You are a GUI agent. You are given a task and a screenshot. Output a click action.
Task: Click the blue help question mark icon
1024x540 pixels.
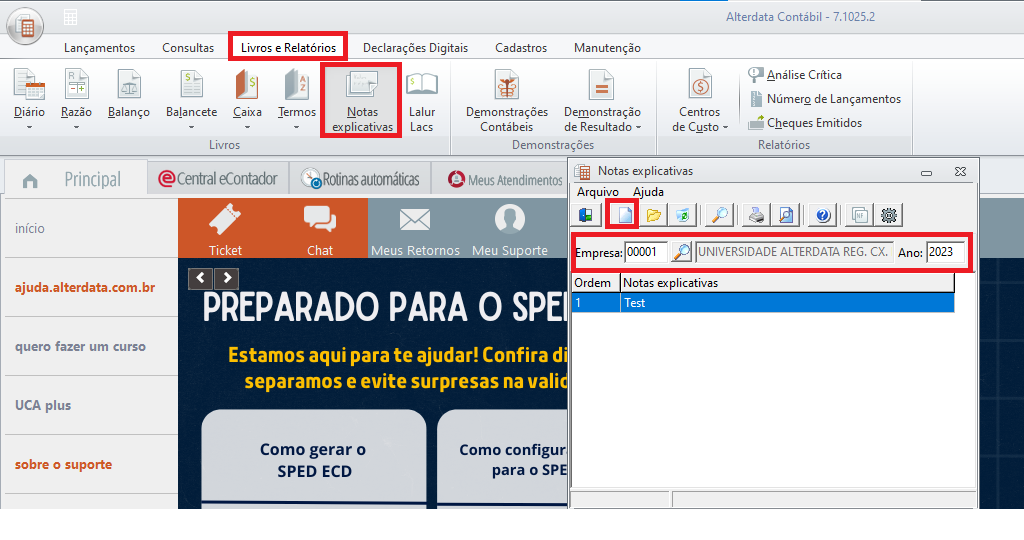point(823,215)
